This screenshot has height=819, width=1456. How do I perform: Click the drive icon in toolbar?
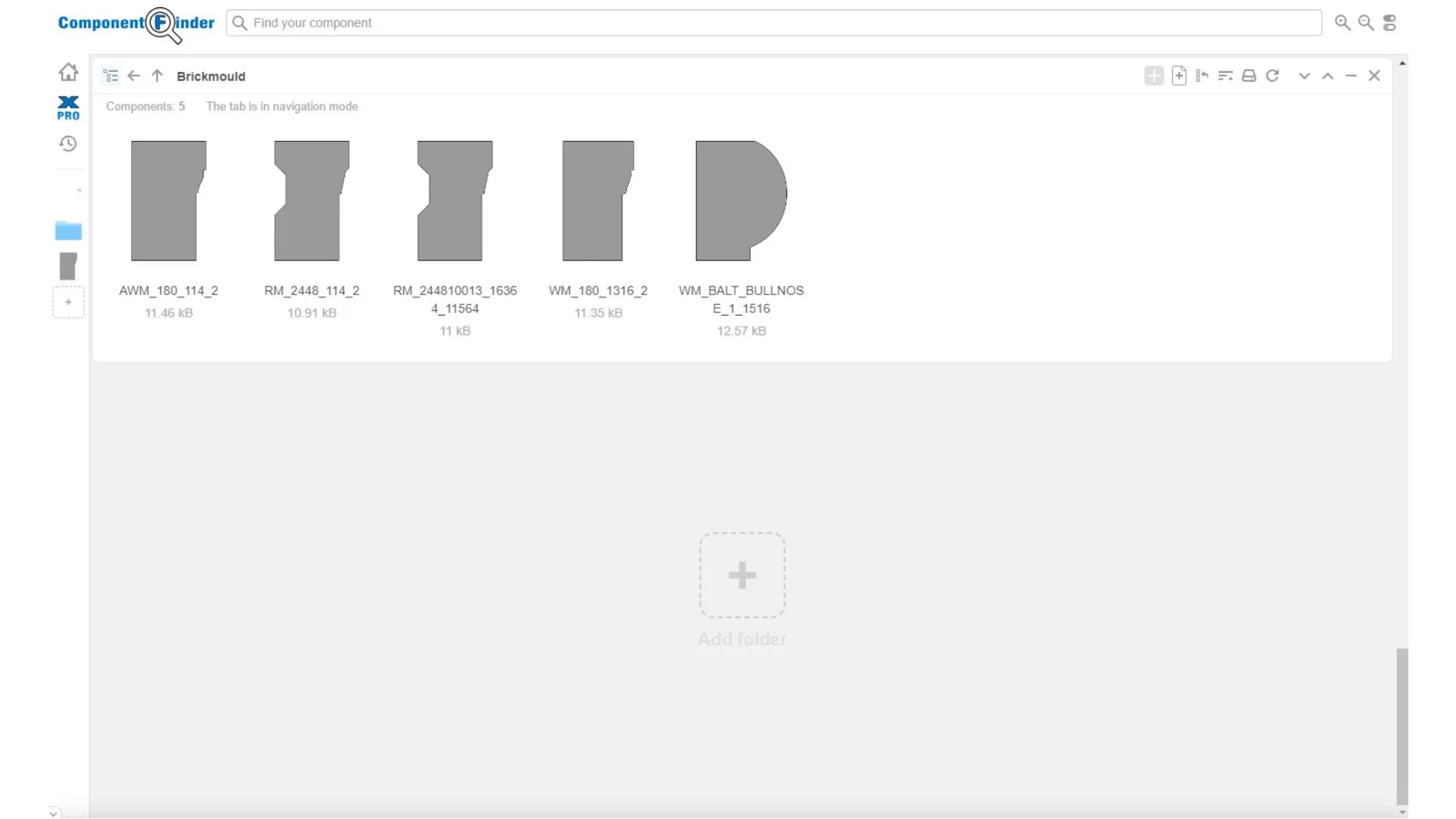1249,76
